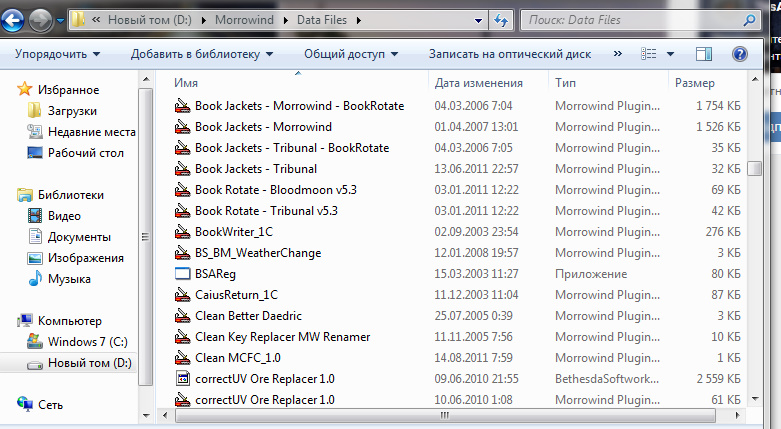This screenshot has height=429, width=781.
Task: Click plugin icon of 'Clean MCFC_1.0'
Action: (x=182, y=357)
